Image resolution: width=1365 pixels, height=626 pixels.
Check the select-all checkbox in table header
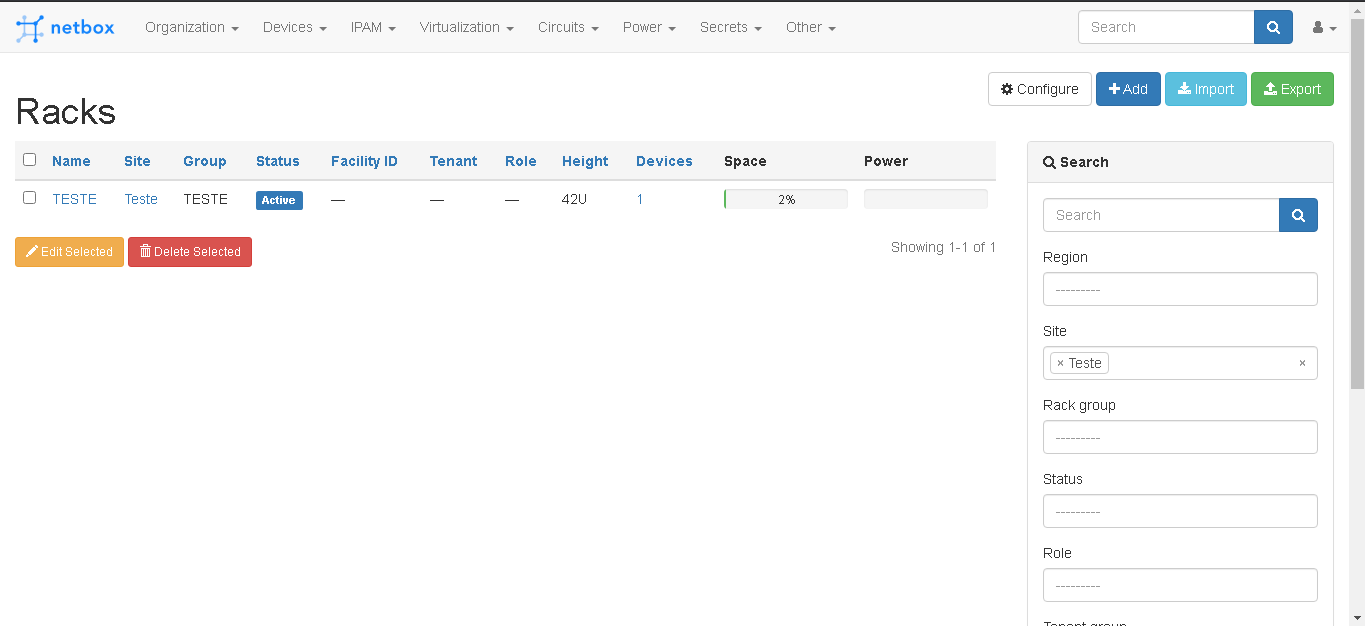click(x=29, y=159)
